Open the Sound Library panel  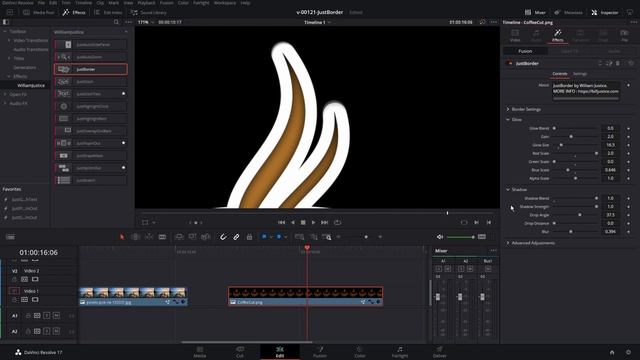148,13
